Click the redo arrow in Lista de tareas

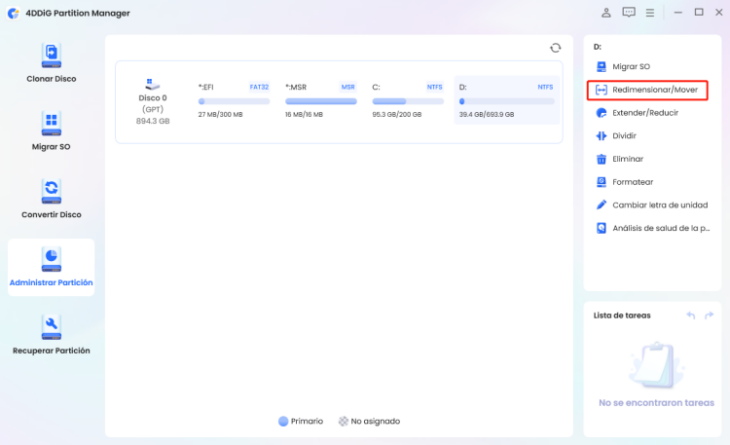point(708,315)
